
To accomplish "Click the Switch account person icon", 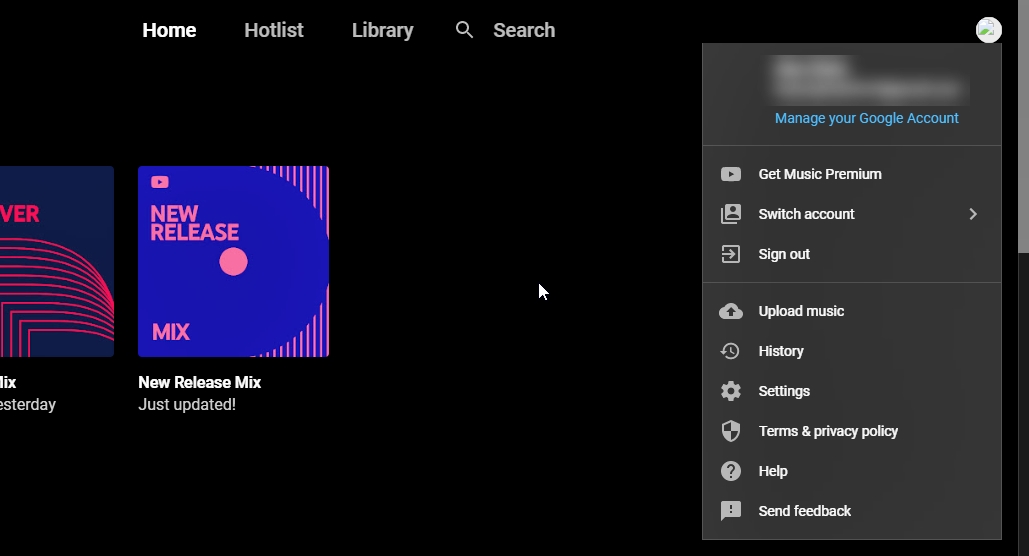I will 731,214.
